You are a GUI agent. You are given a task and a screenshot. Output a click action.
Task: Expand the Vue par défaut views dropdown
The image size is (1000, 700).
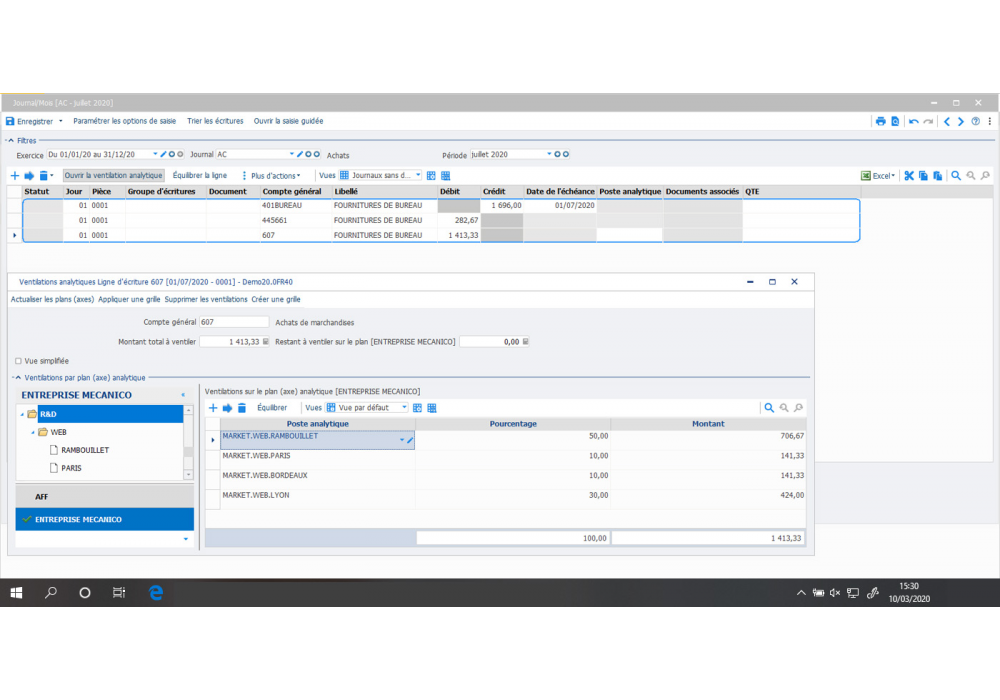(404, 408)
